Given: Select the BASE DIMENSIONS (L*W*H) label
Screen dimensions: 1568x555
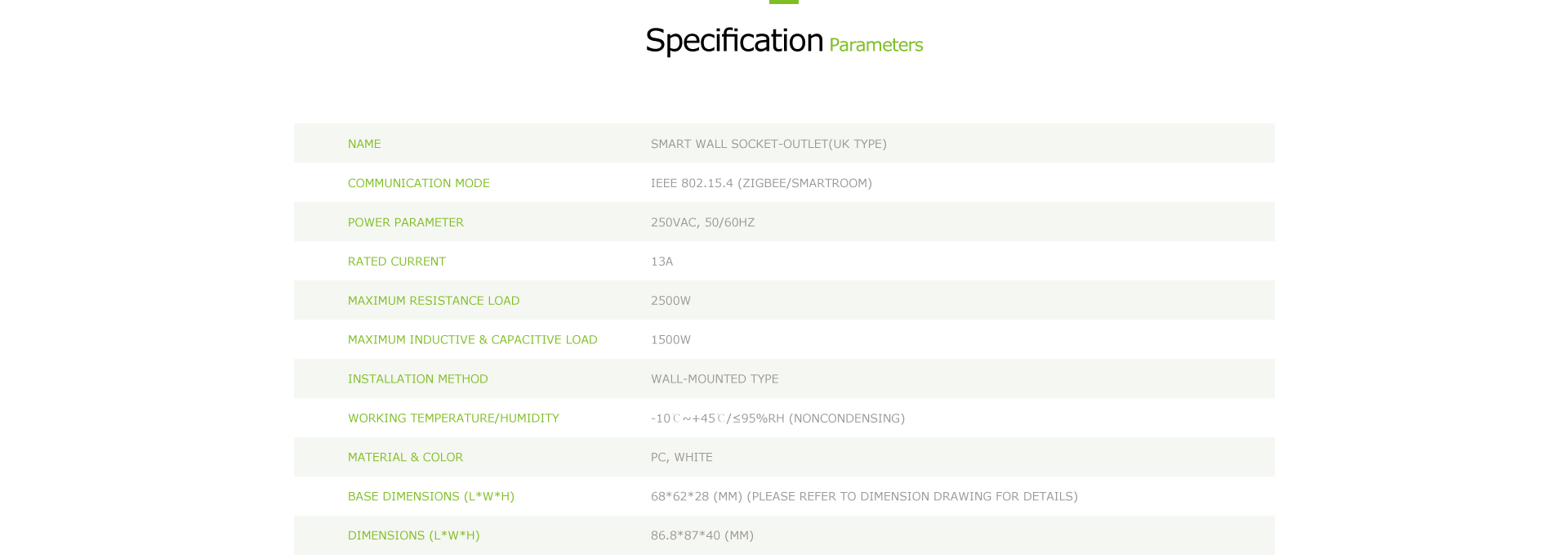Looking at the screenshot, I should click(x=431, y=497).
